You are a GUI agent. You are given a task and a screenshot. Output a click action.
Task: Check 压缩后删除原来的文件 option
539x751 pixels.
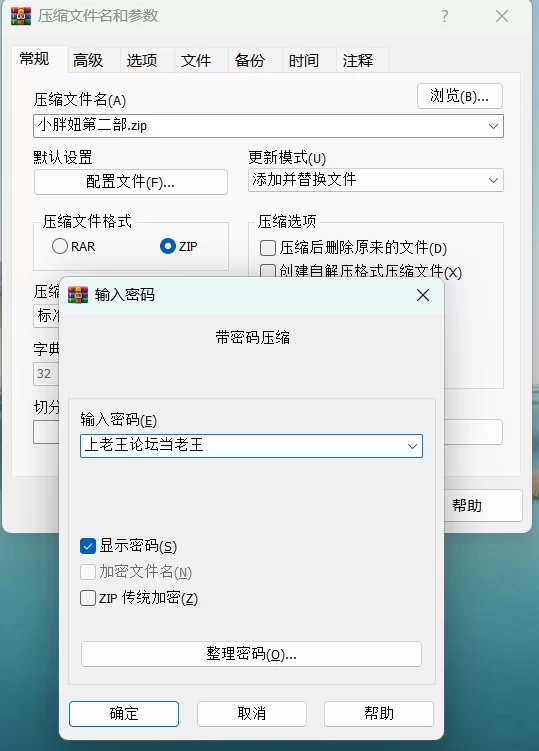(x=268, y=248)
